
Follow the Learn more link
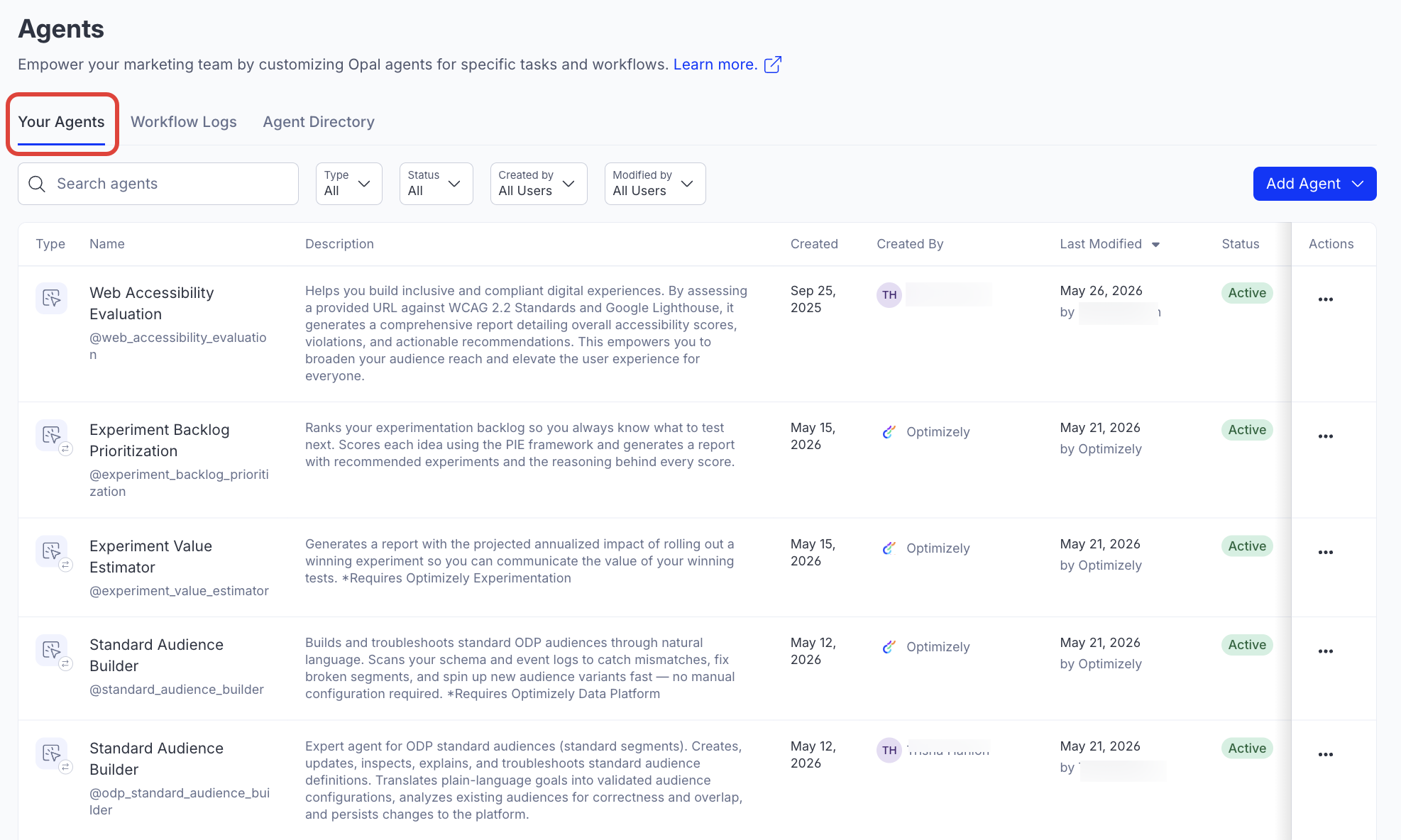[x=715, y=65]
